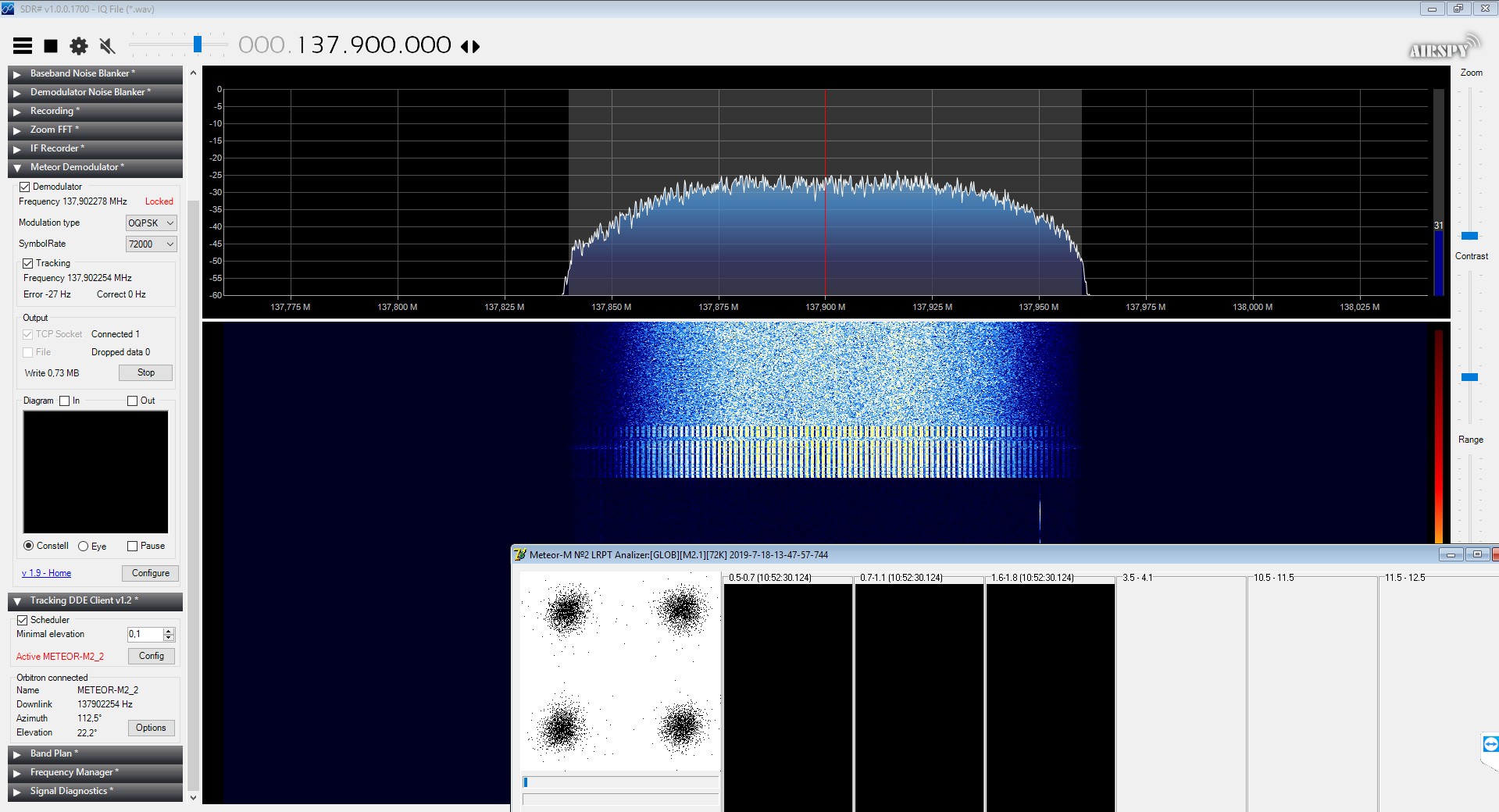Click the 137.900.000 frequency display
1499x812 pixels.
coord(344,45)
